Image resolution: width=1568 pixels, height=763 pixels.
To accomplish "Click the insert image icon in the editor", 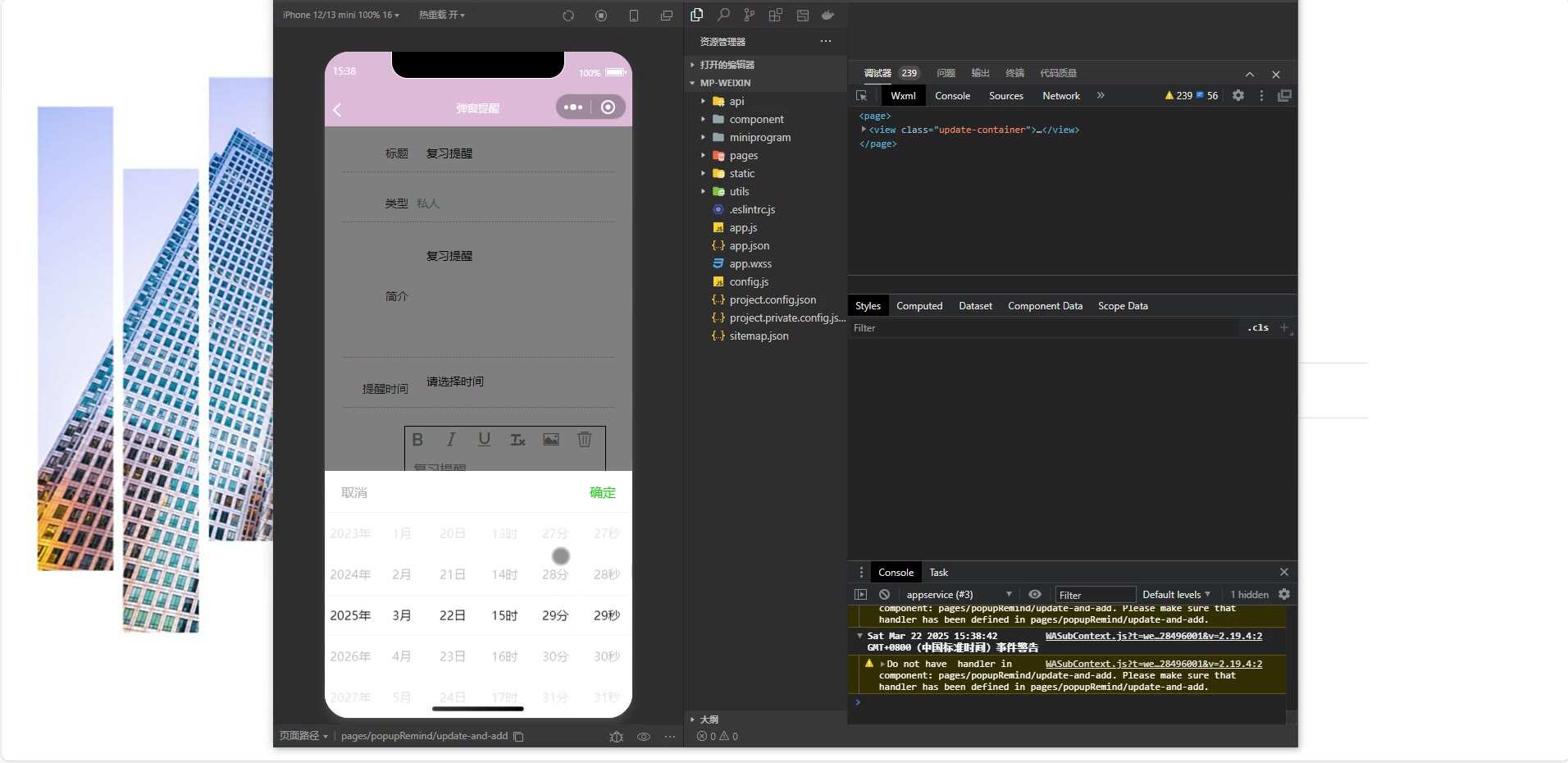I will (551, 440).
